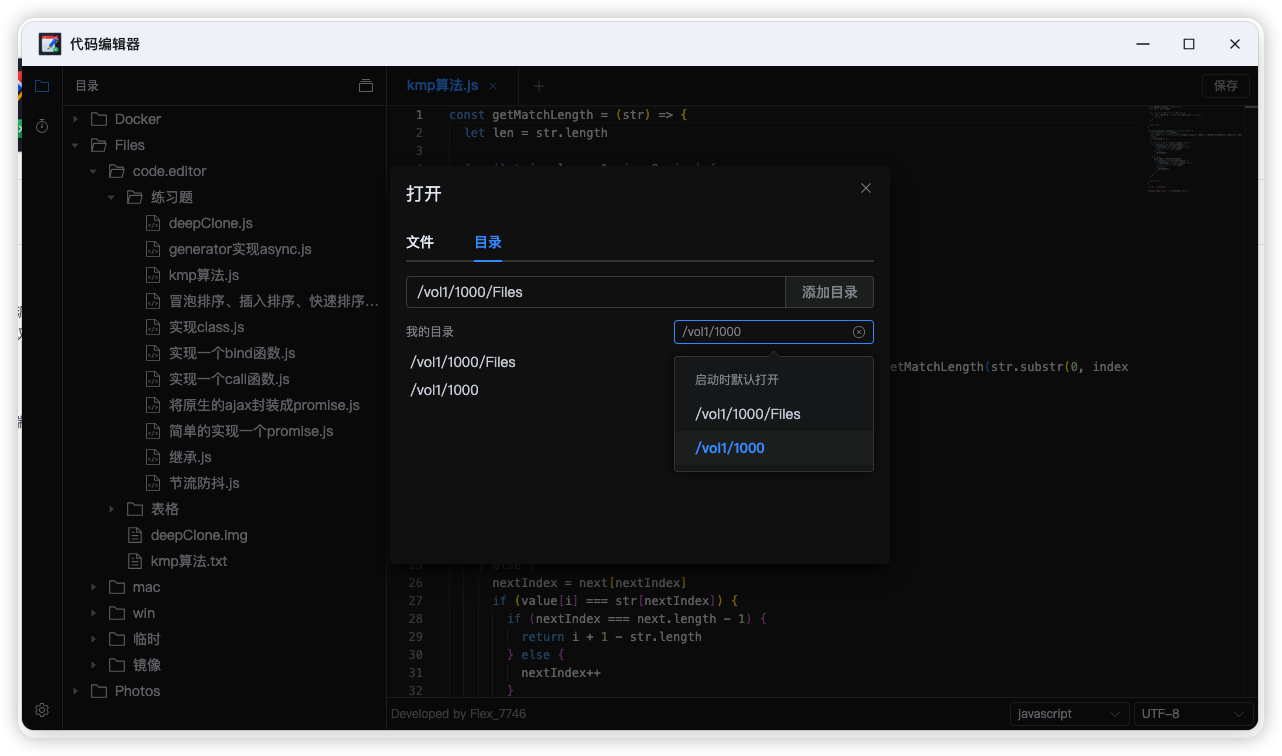Viewport: 1282px width, 756px height.
Task: Click the 添加目录 button
Action: (x=829, y=292)
